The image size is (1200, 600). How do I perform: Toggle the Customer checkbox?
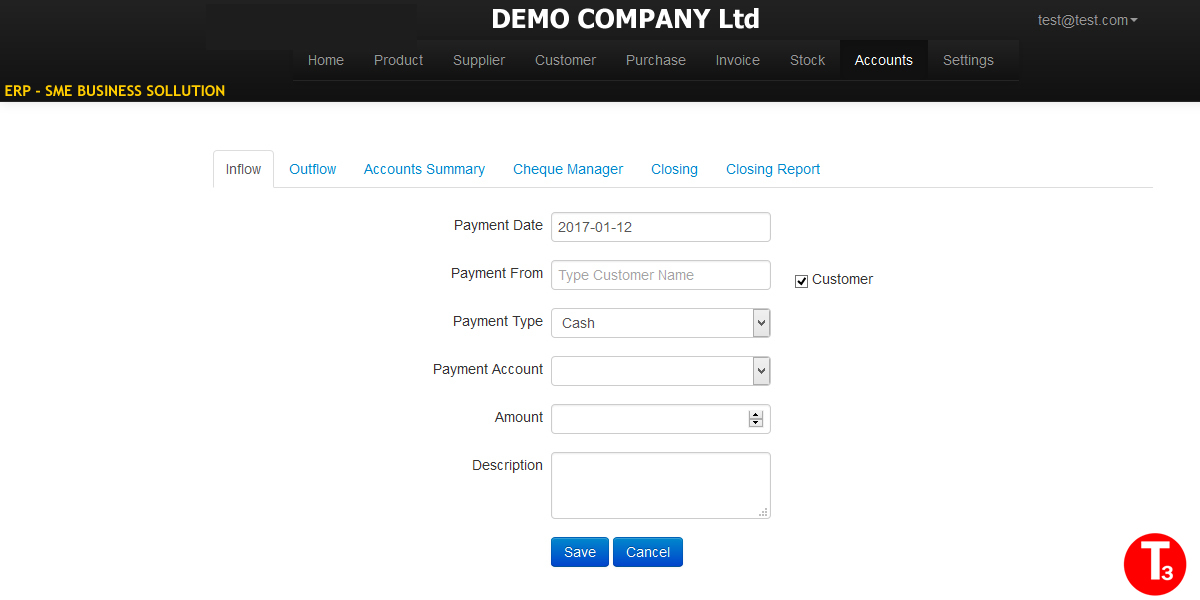coord(801,281)
